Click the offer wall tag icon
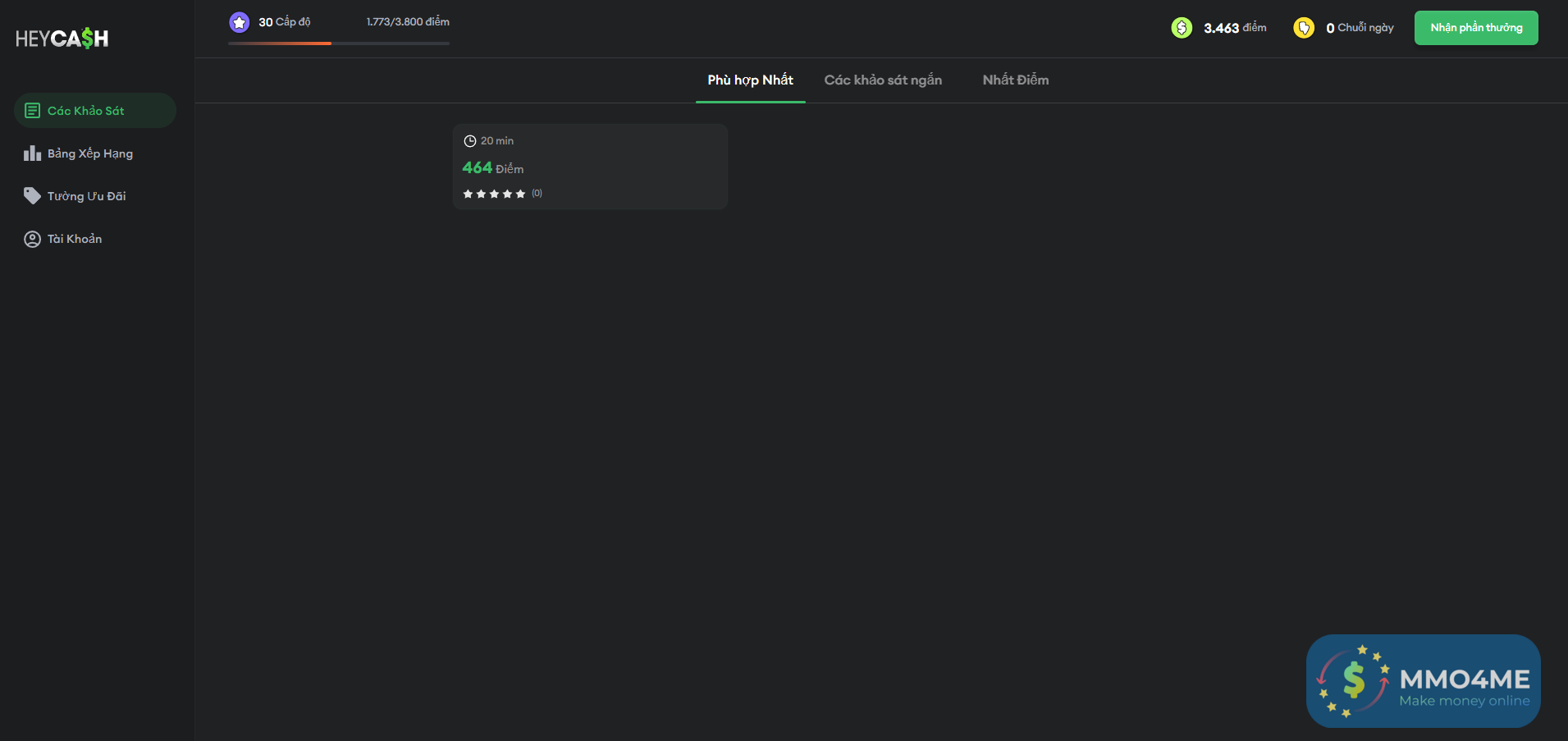 click(32, 196)
